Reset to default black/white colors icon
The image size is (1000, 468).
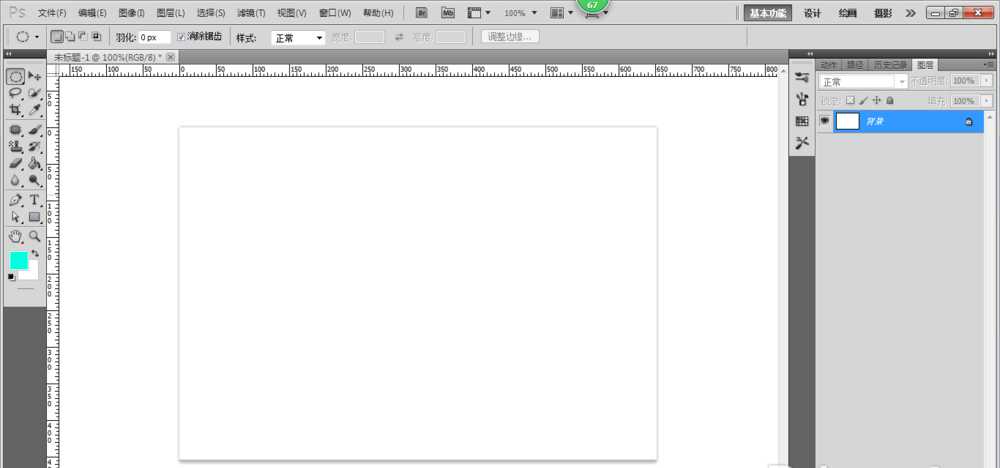pyautogui.click(x=11, y=277)
